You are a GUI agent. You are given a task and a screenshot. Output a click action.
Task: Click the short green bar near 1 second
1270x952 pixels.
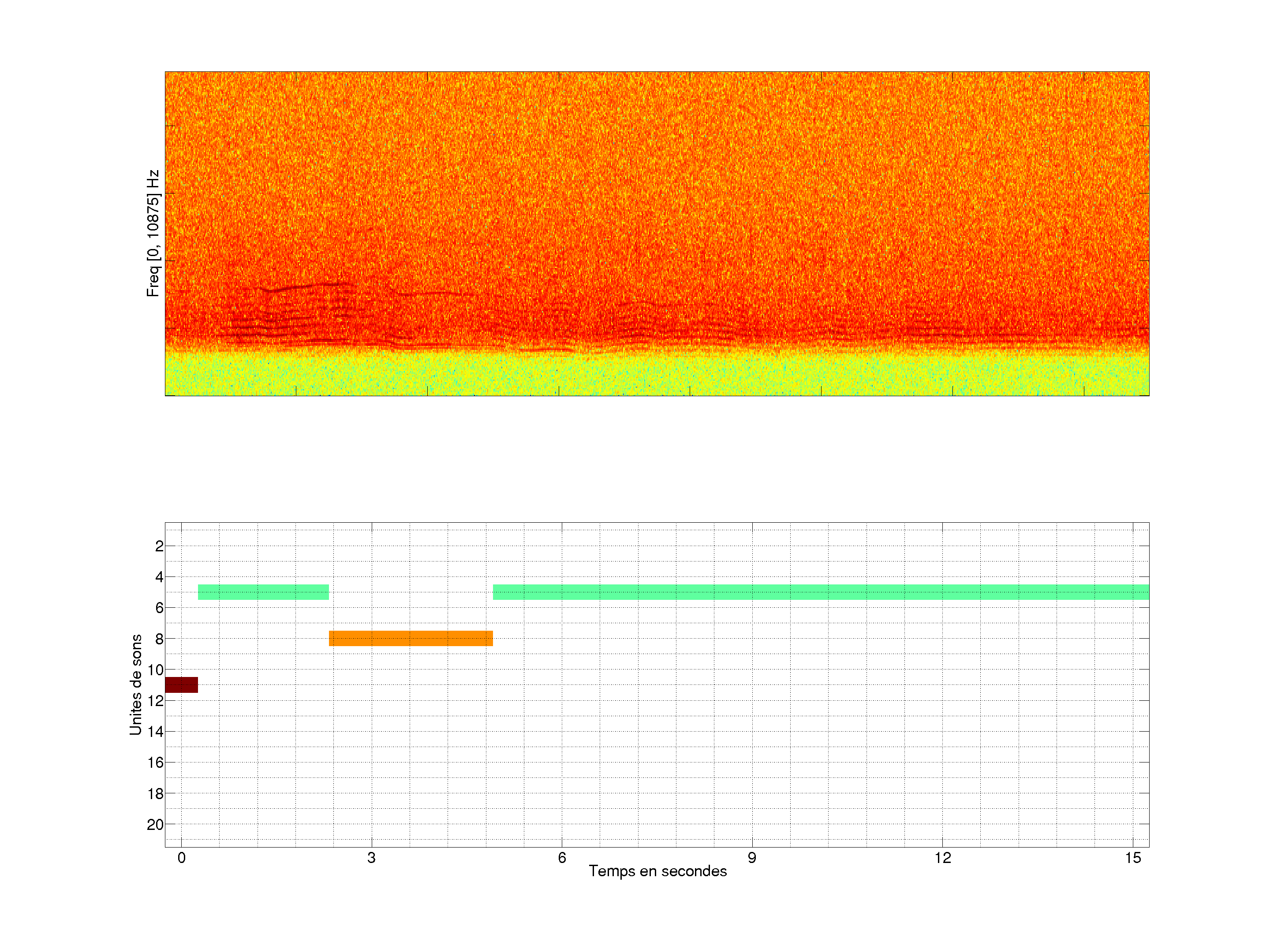263,591
